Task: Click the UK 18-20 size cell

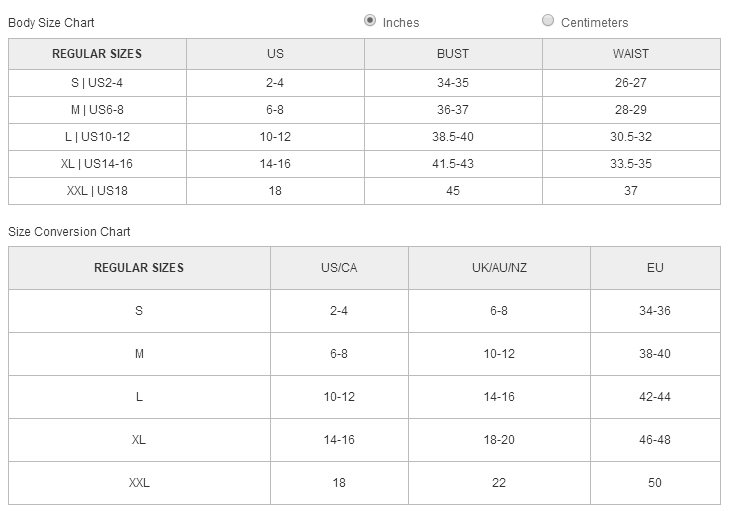Action: click(499, 440)
